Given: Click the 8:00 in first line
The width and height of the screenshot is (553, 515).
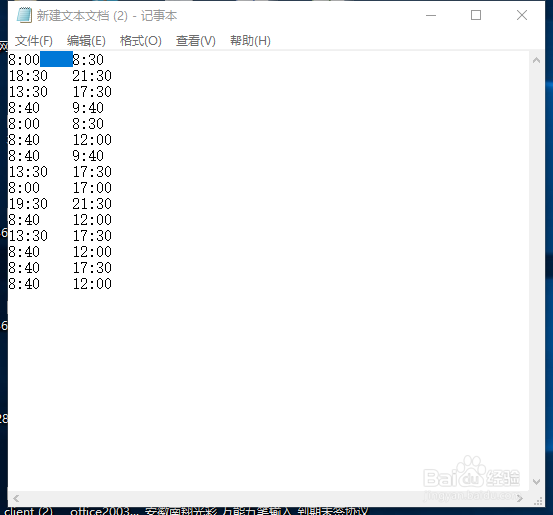Looking at the screenshot, I should click(24, 60).
